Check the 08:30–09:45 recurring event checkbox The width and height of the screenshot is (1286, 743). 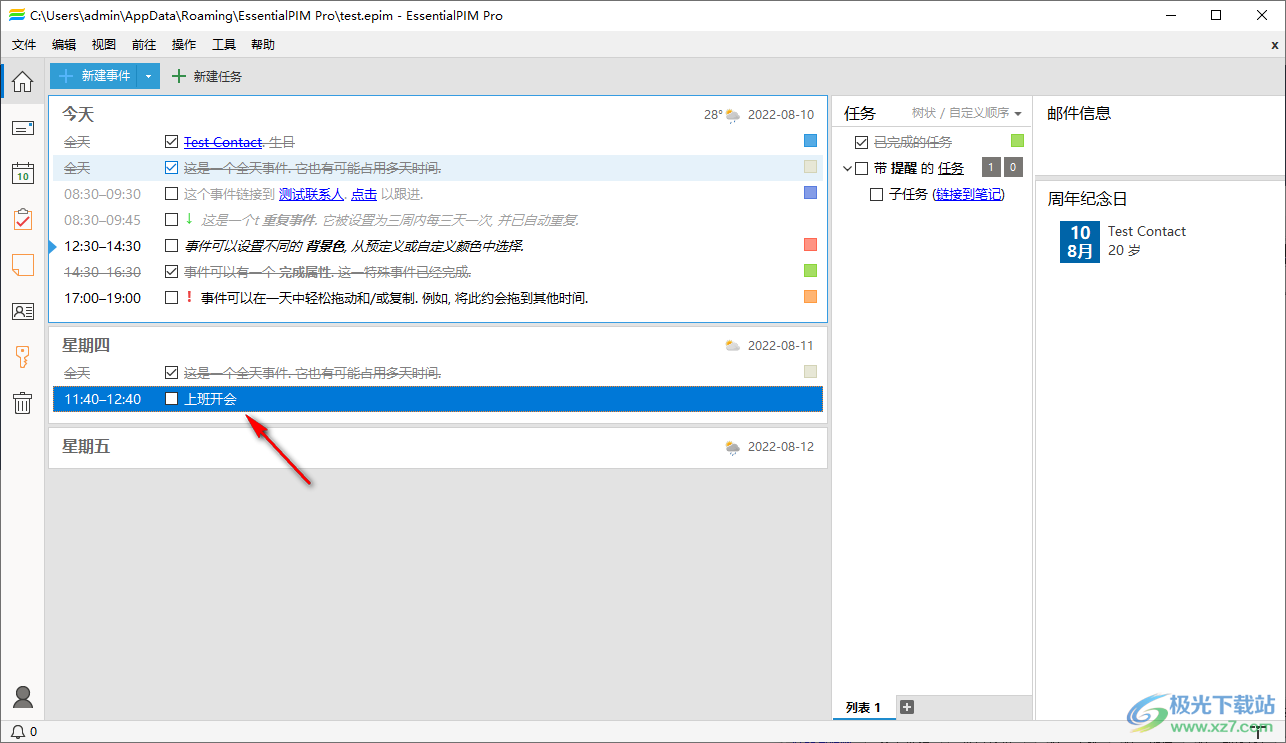172,220
